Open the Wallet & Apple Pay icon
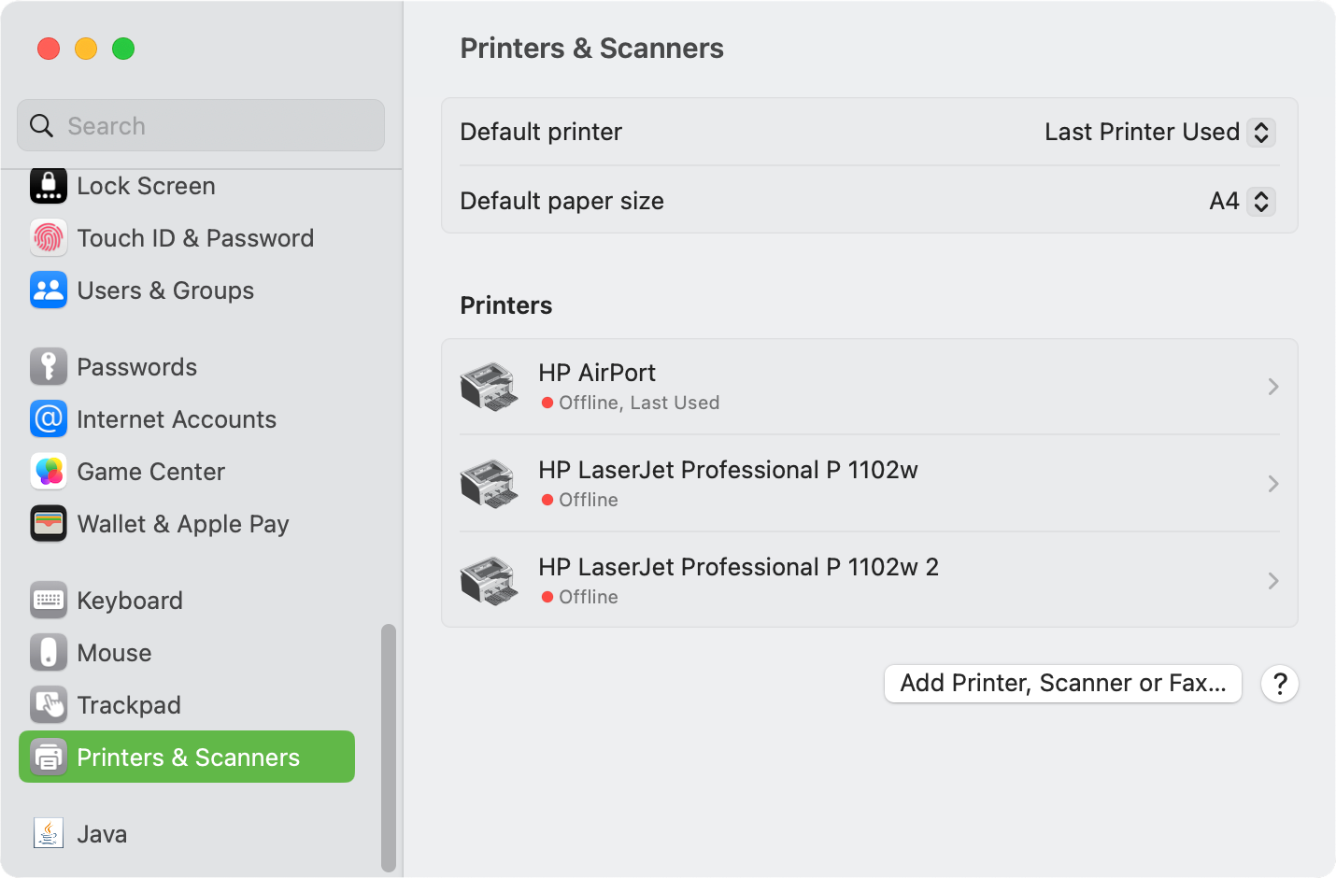The width and height of the screenshot is (1336, 878). (48, 524)
